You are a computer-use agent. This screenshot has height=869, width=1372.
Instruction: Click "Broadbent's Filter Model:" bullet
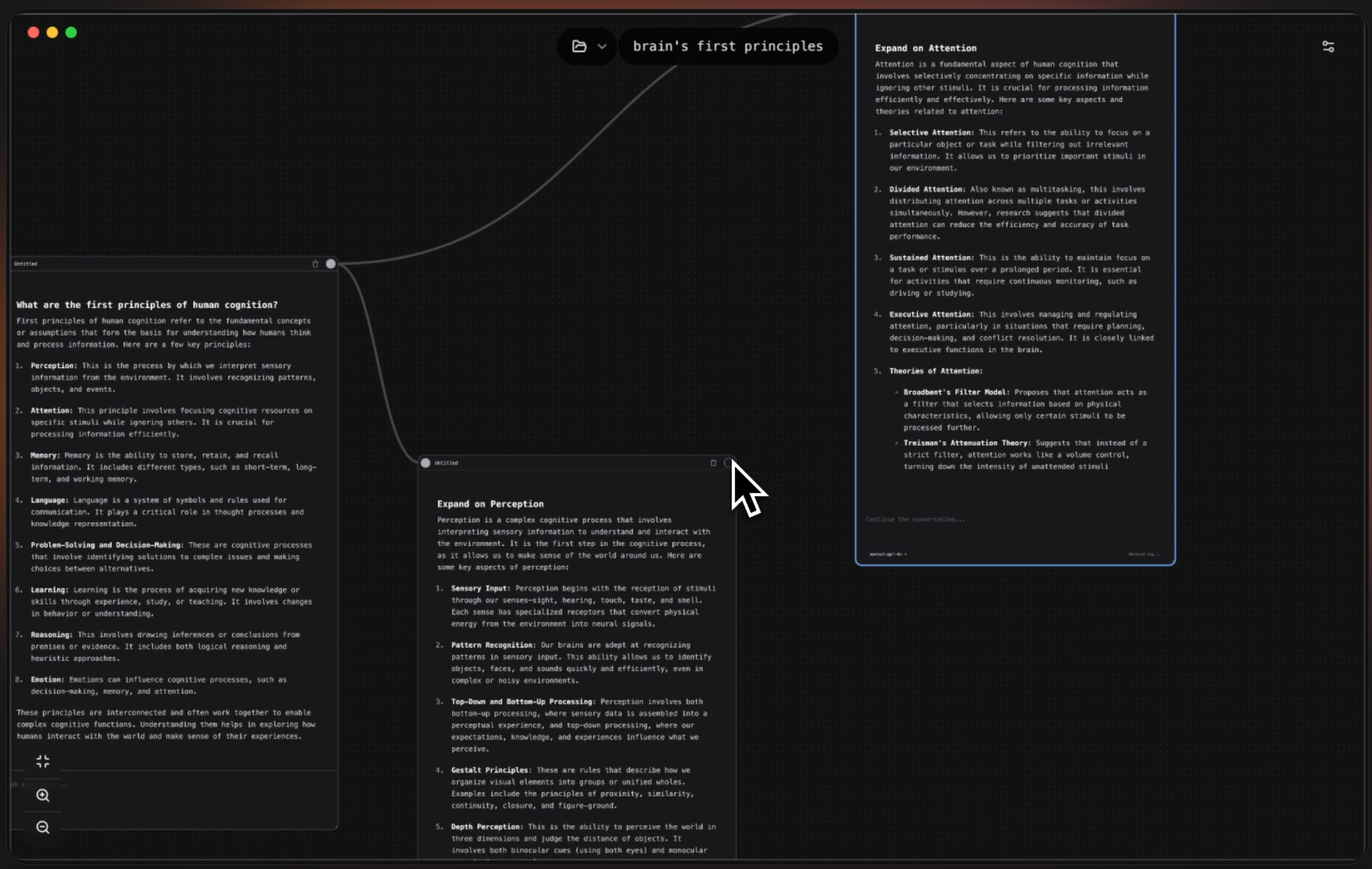coord(957,392)
